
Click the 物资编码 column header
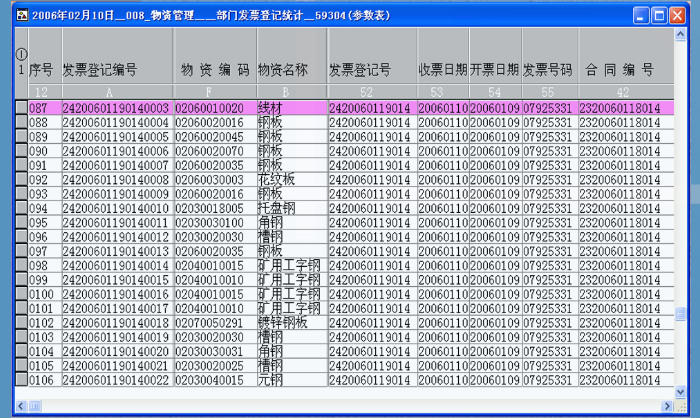point(214,70)
